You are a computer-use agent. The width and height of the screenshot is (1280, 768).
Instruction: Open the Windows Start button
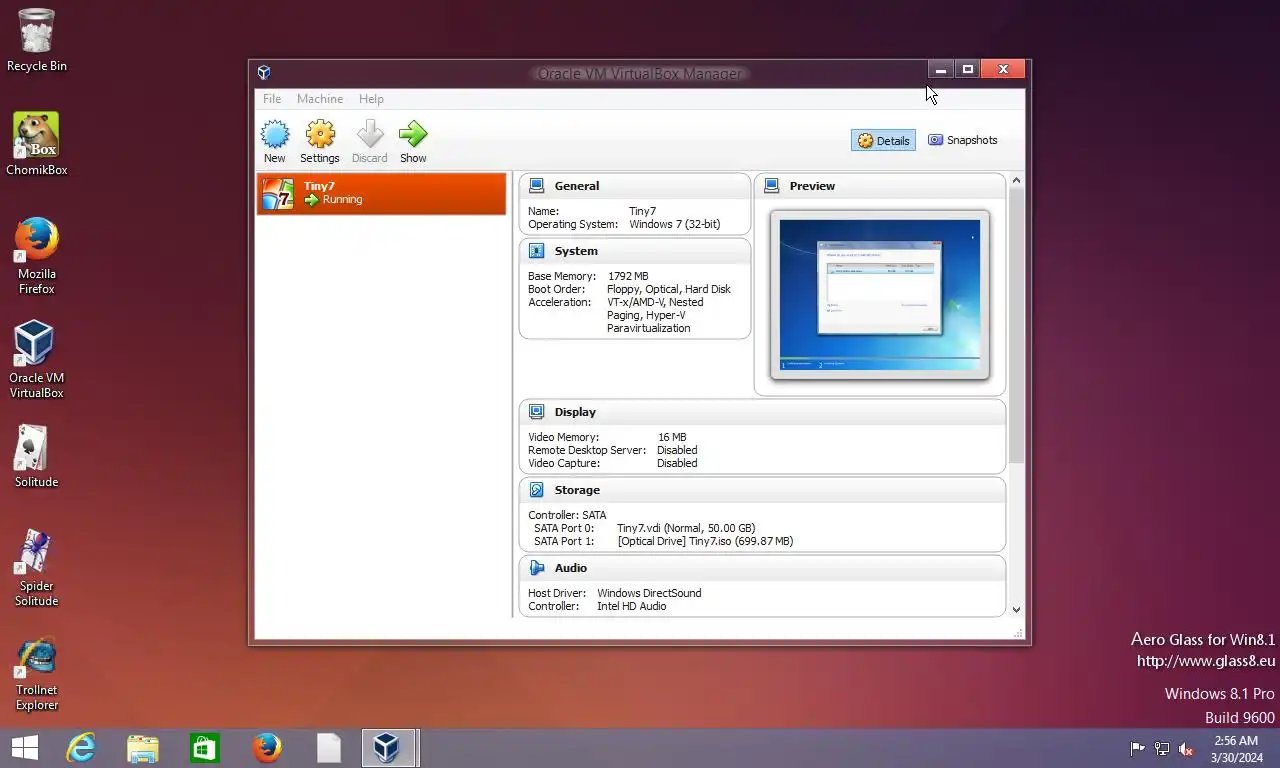(x=25, y=748)
